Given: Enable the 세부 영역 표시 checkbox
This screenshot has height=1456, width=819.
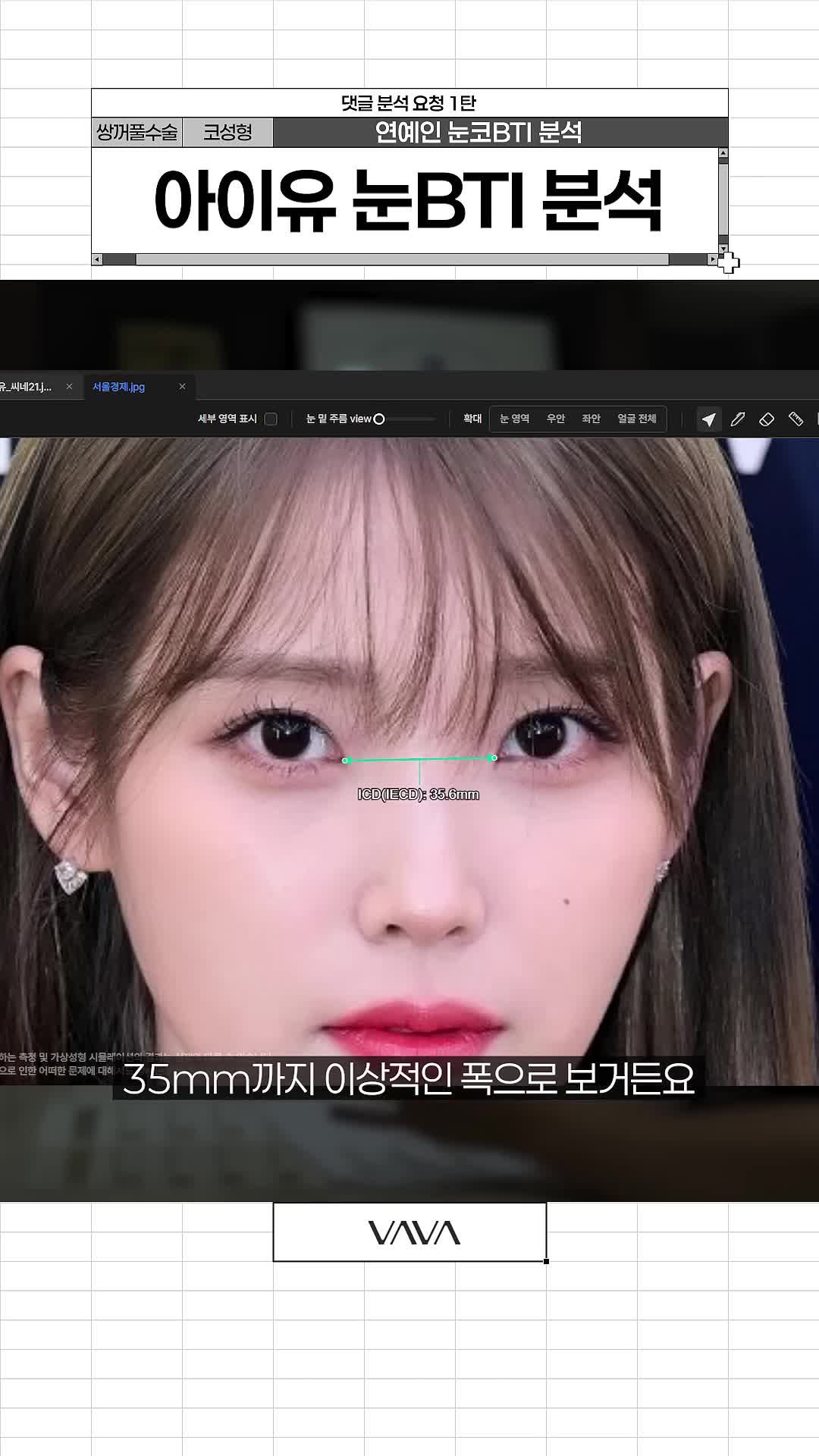Looking at the screenshot, I should 271,419.
